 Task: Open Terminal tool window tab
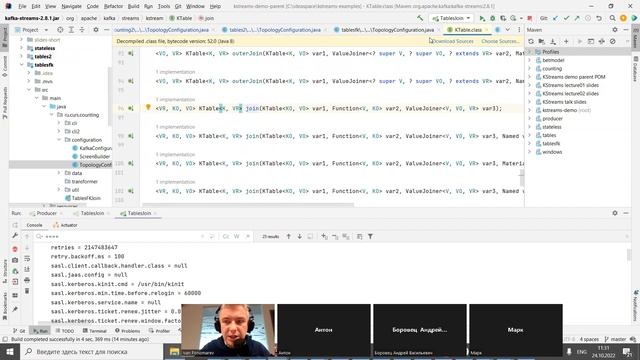(x=95, y=331)
